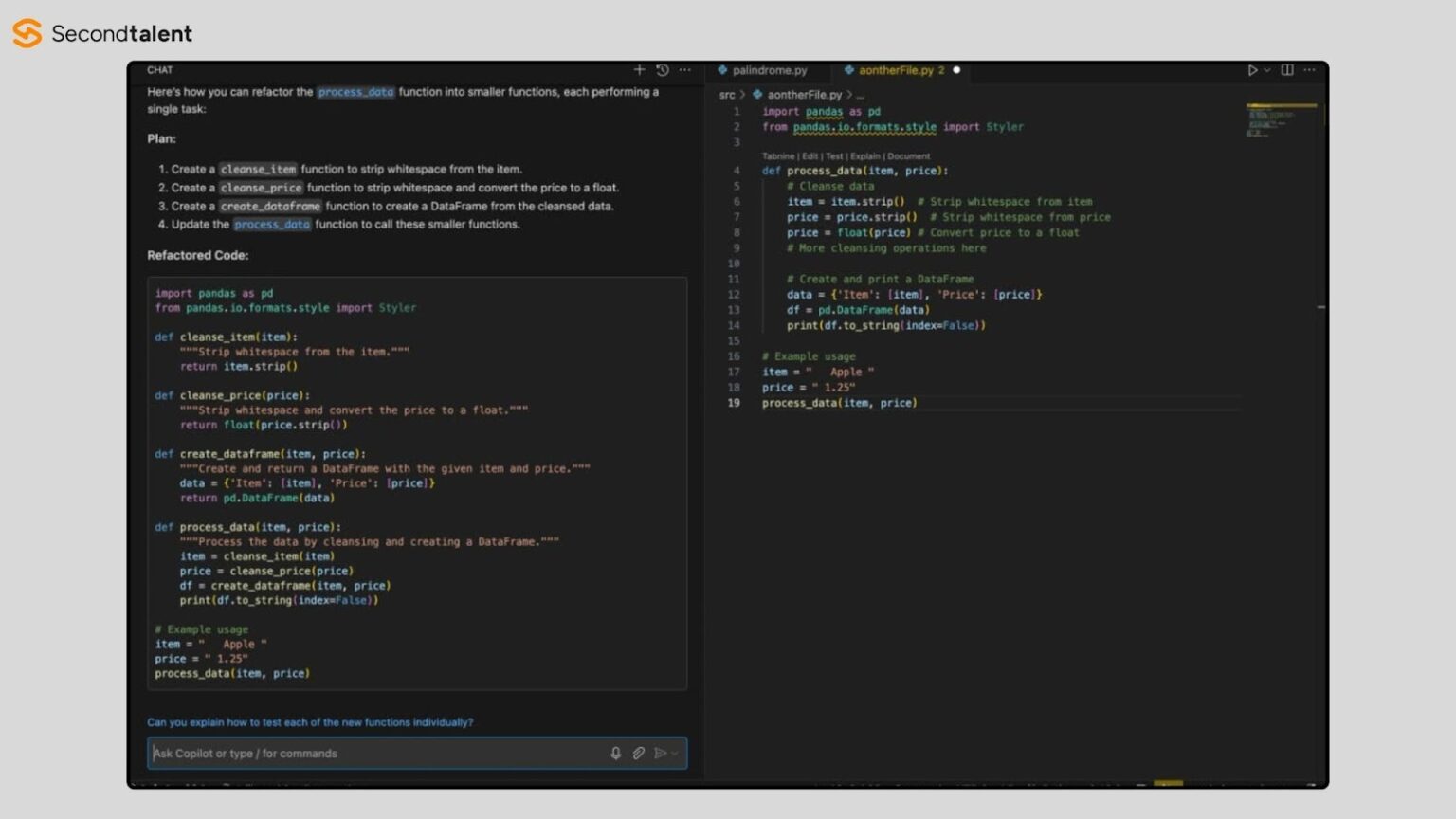This screenshot has width=1456, height=819.
Task: Send the chat message with the arrow icon
Action: click(661, 753)
